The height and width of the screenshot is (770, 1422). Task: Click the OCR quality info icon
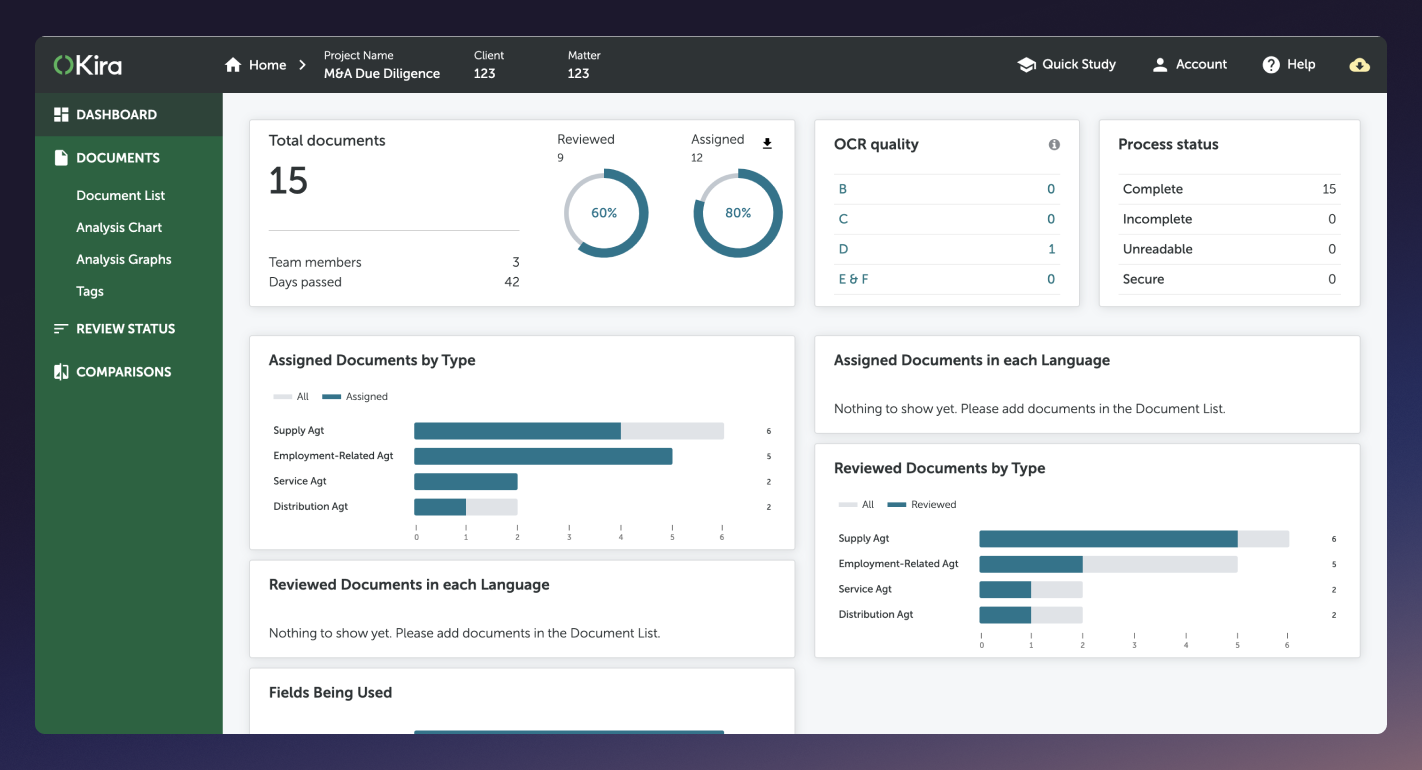click(x=1054, y=144)
